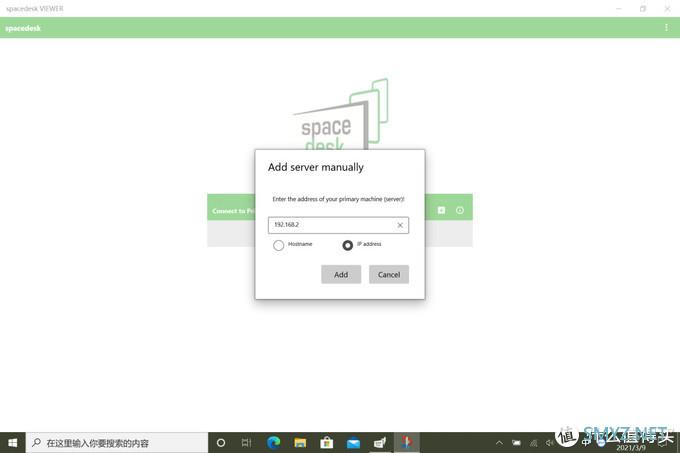Minimize the spacedesk VIEWER window
This screenshot has height=453, width=680.
619,8
